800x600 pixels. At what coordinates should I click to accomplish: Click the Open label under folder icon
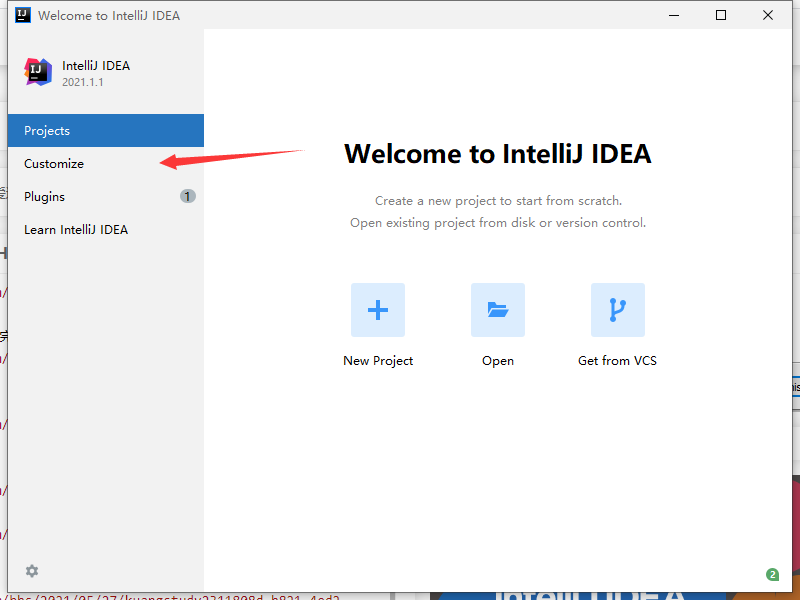497,361
